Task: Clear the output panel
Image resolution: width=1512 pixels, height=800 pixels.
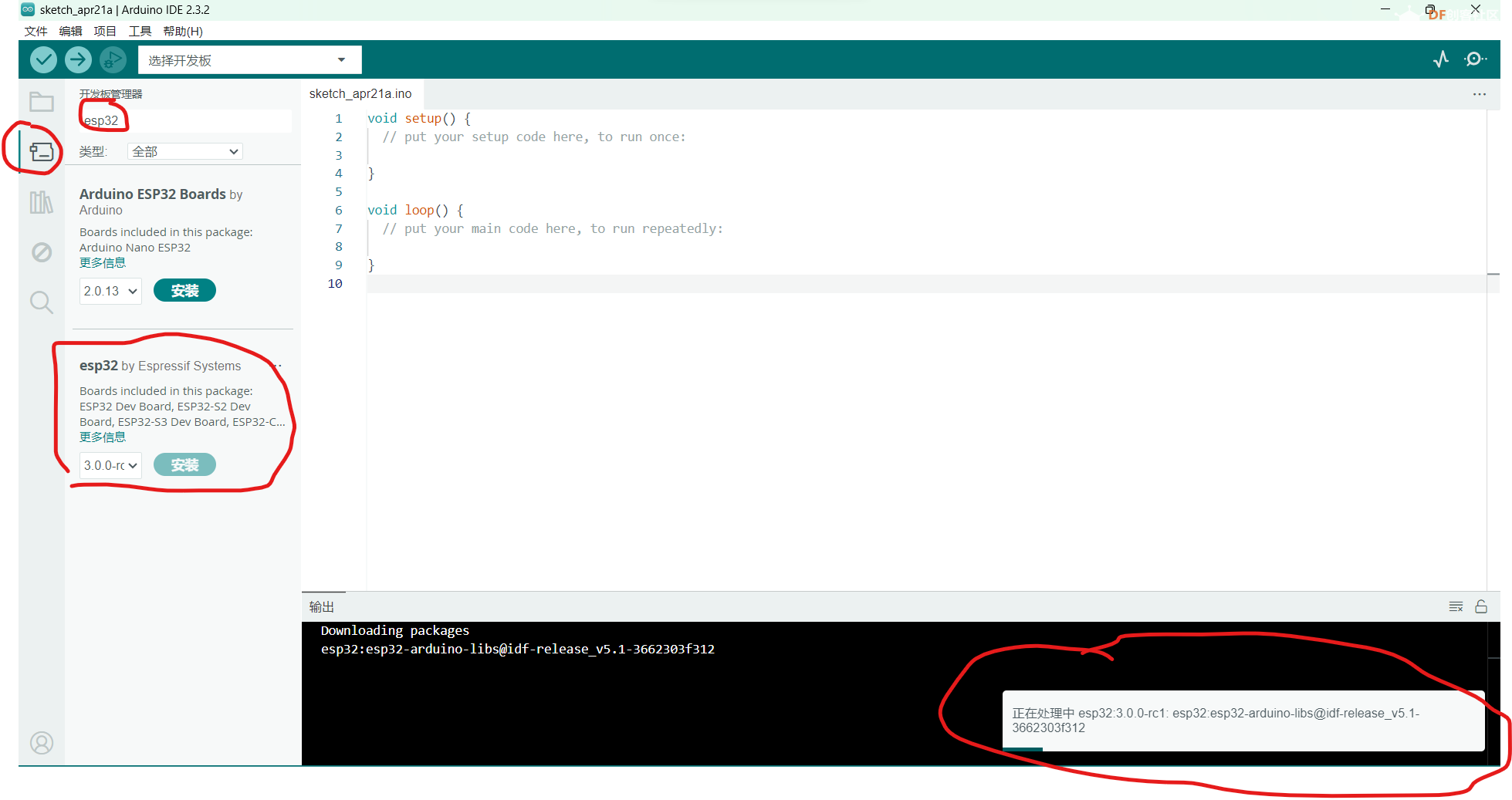Action: (x=1456, y=607)
